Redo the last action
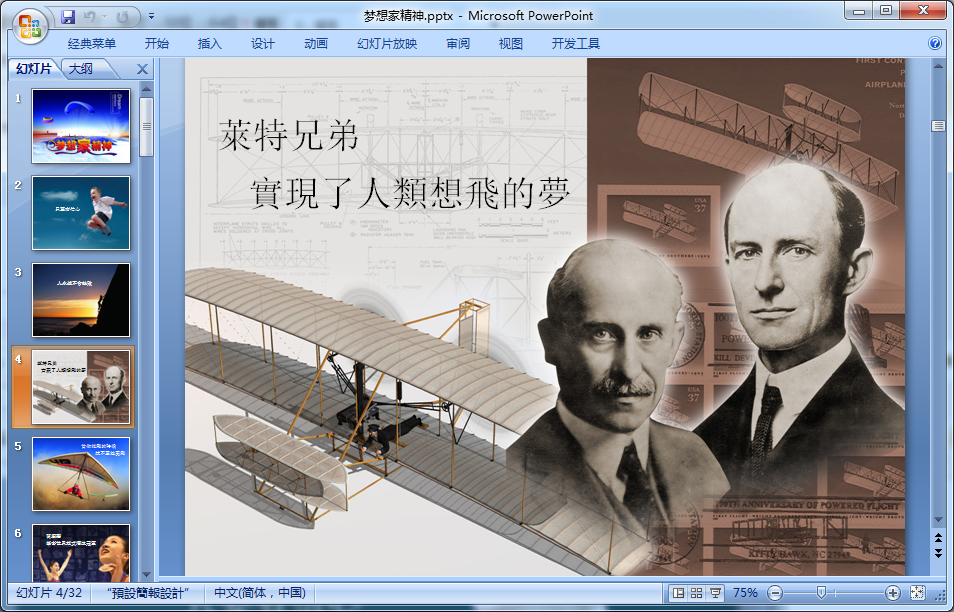The image size is (954, 612). 123,16
